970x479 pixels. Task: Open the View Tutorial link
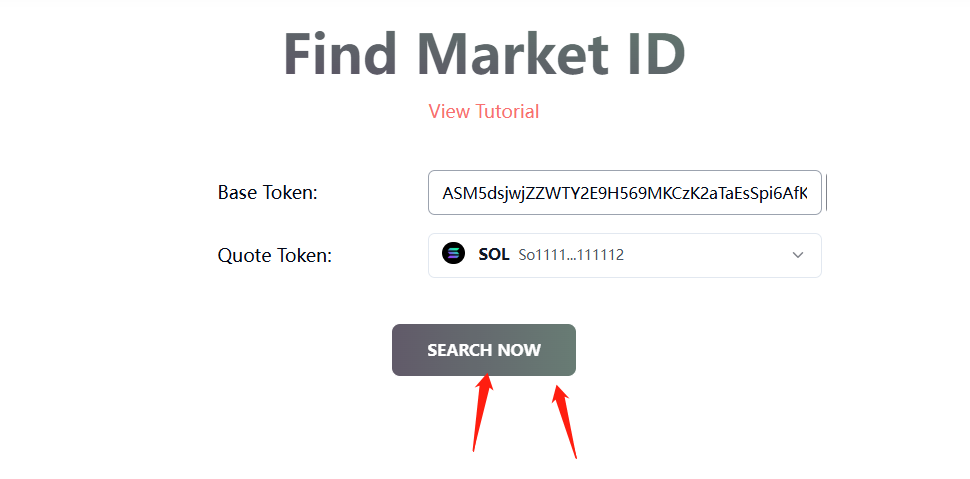coord(483,111)
